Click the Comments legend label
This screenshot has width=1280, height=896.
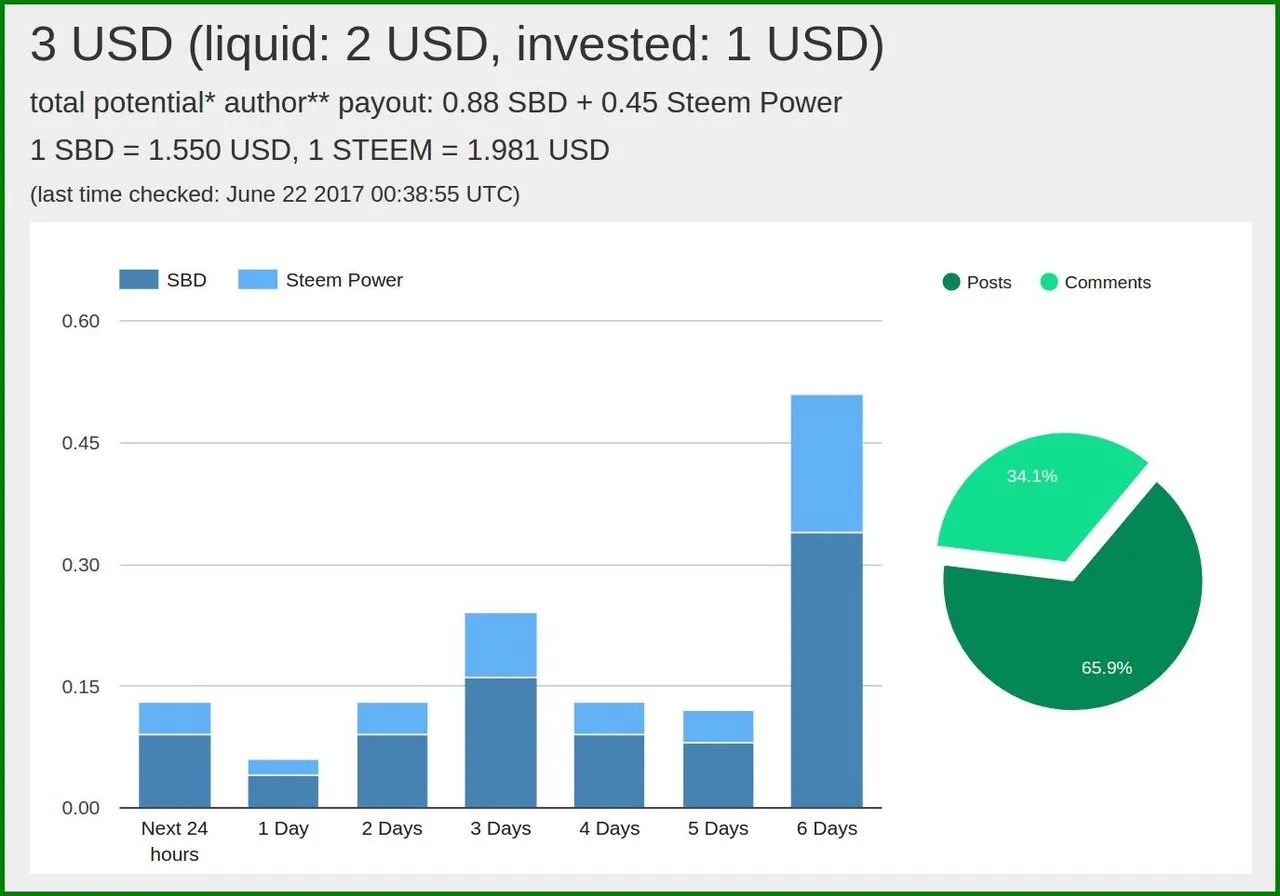(x=1107, y=282)
